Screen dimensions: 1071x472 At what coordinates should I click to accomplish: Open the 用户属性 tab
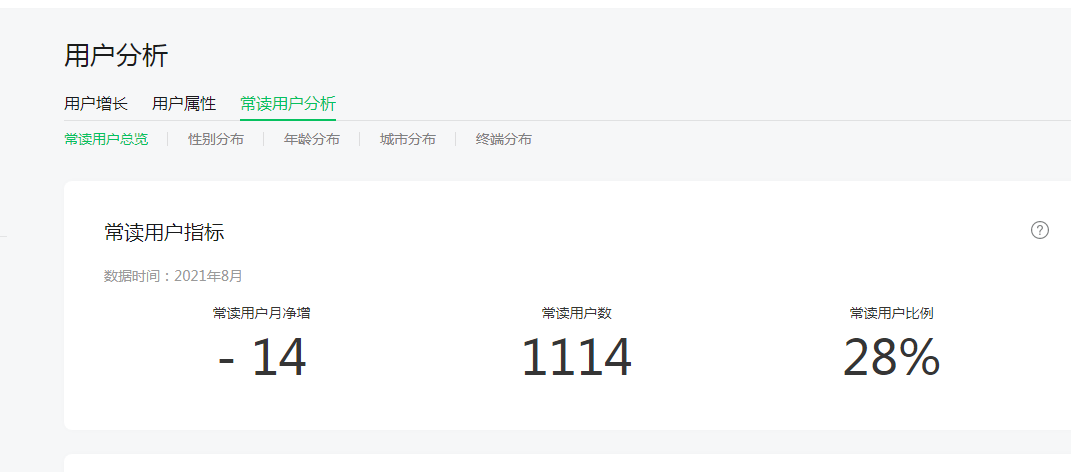(x=184, y=104)
